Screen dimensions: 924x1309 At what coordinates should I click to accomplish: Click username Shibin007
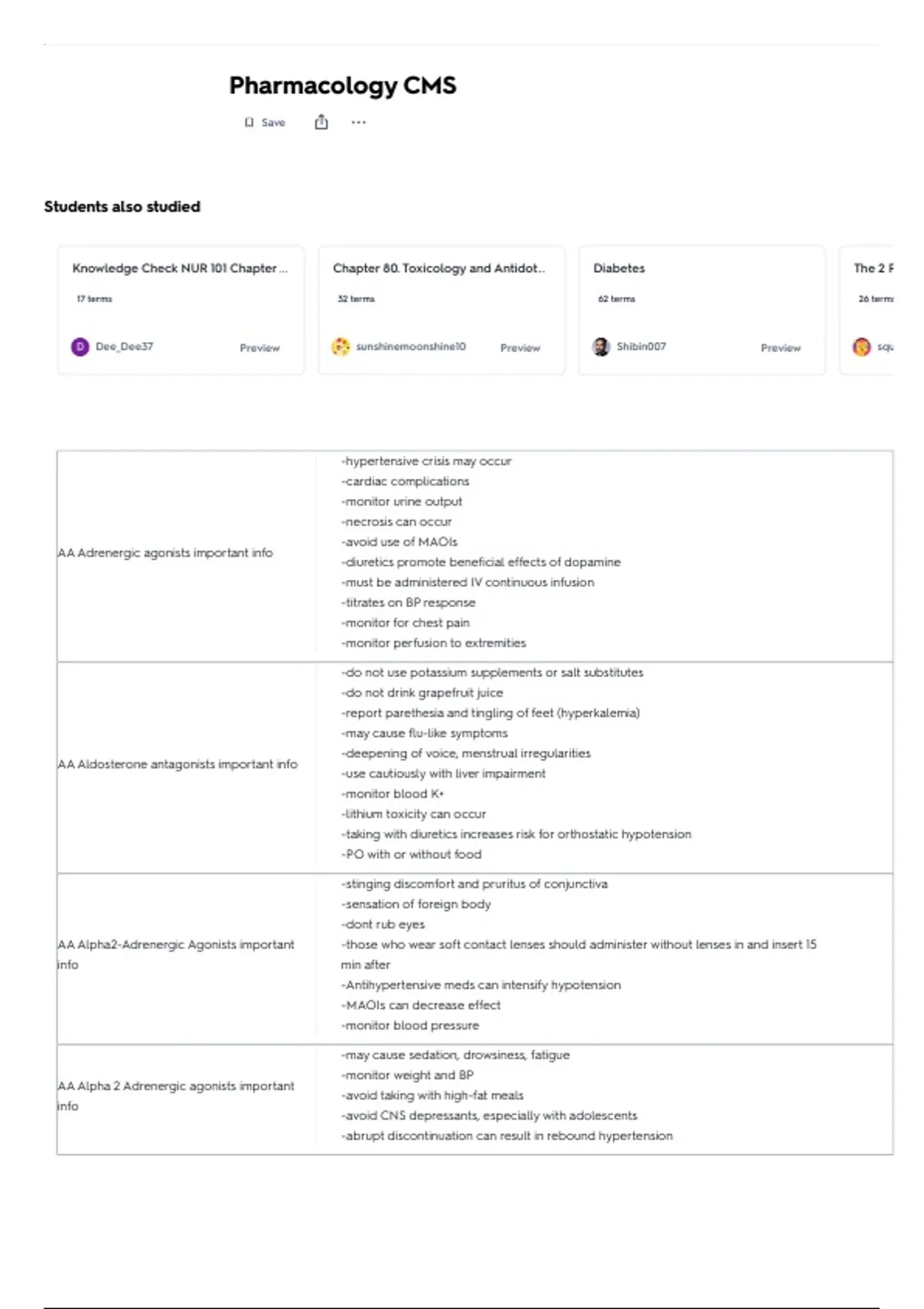[641, 346]
